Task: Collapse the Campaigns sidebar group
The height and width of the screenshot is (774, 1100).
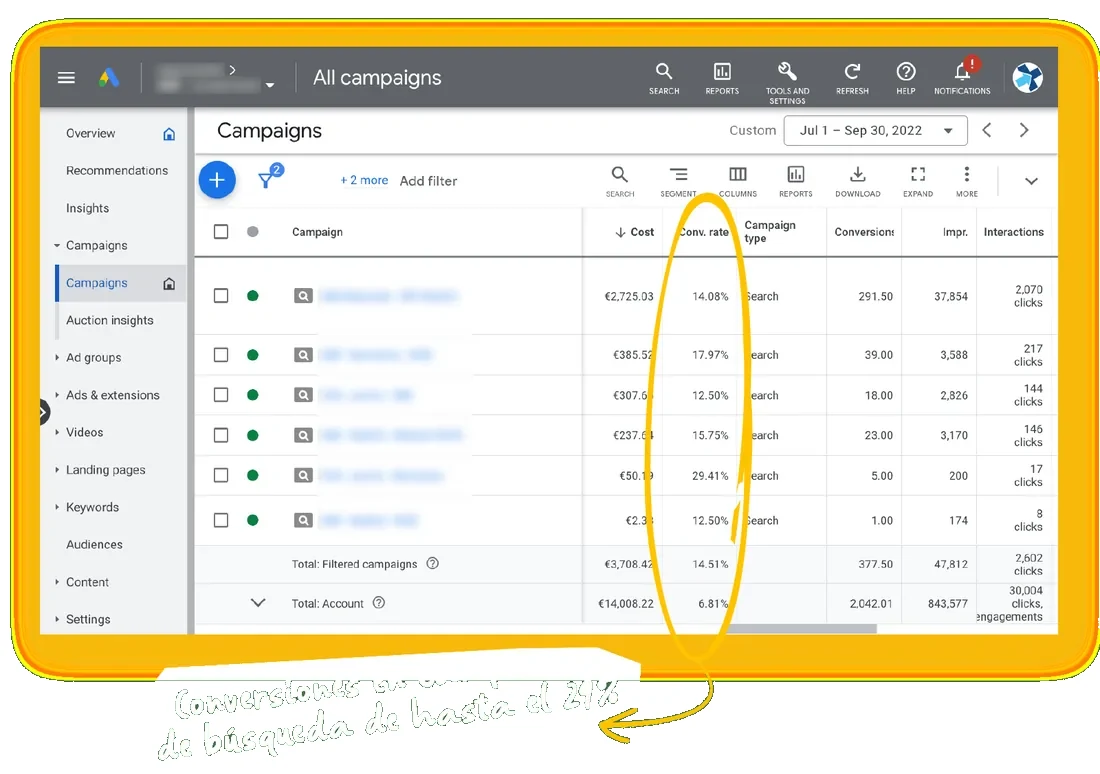Action: point(57,246)
